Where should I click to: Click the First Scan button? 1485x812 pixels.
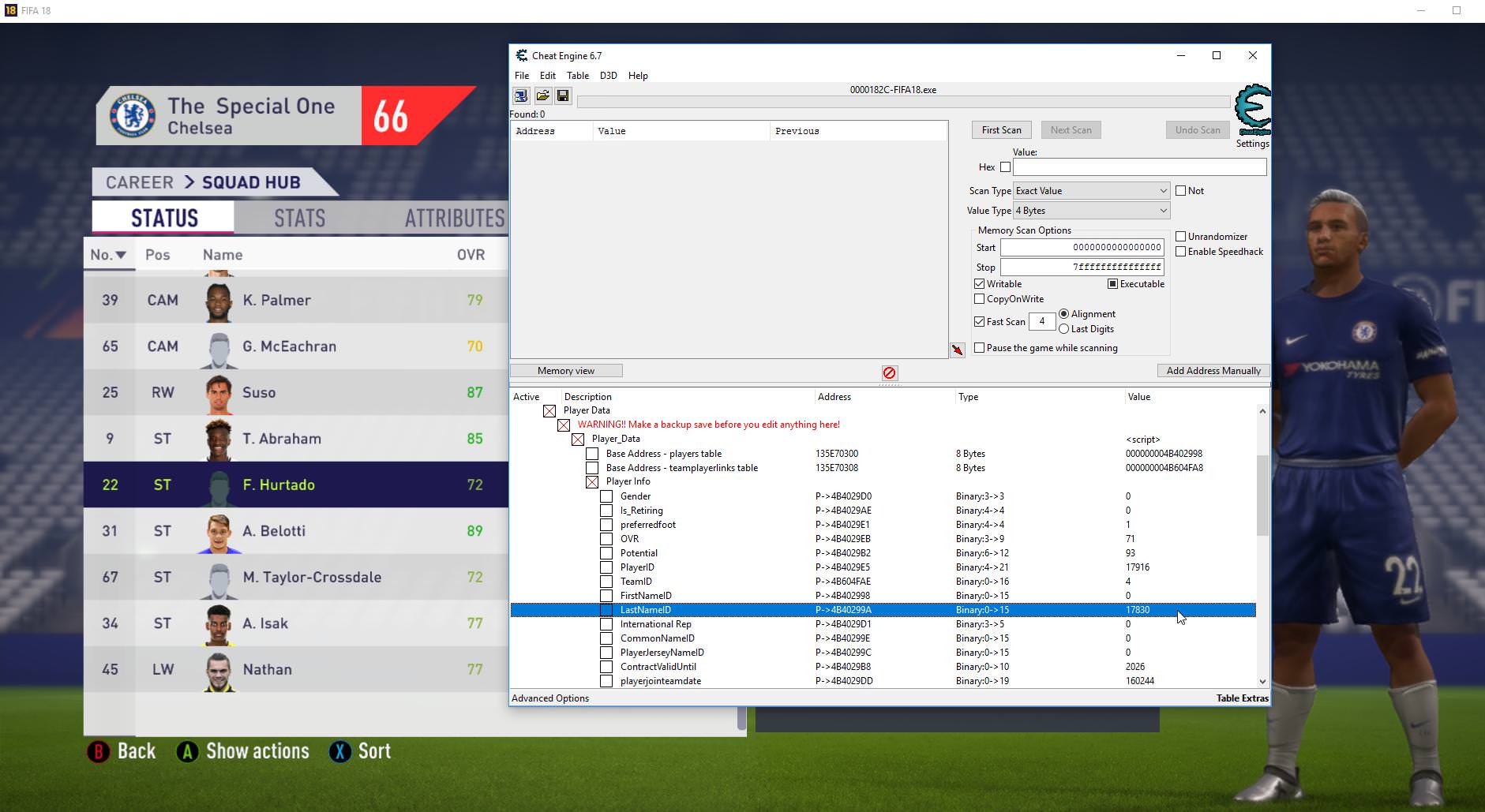coord(1001,130)
